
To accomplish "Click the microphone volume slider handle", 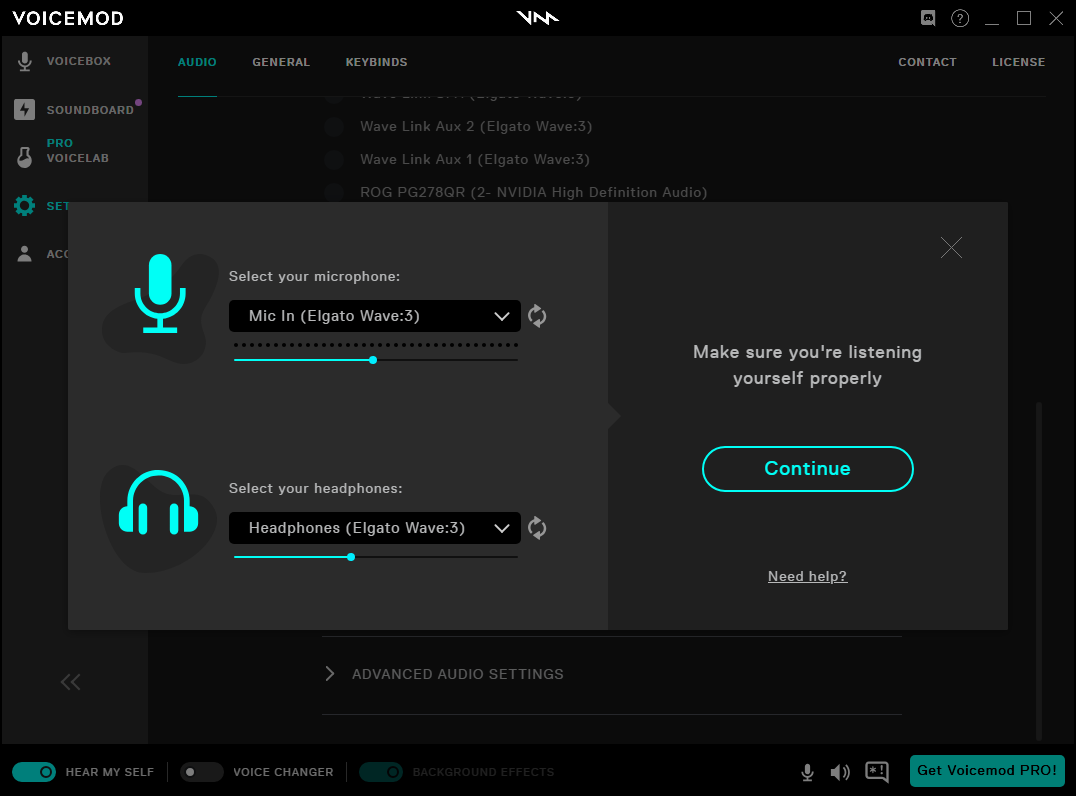I will click(373, 360).
